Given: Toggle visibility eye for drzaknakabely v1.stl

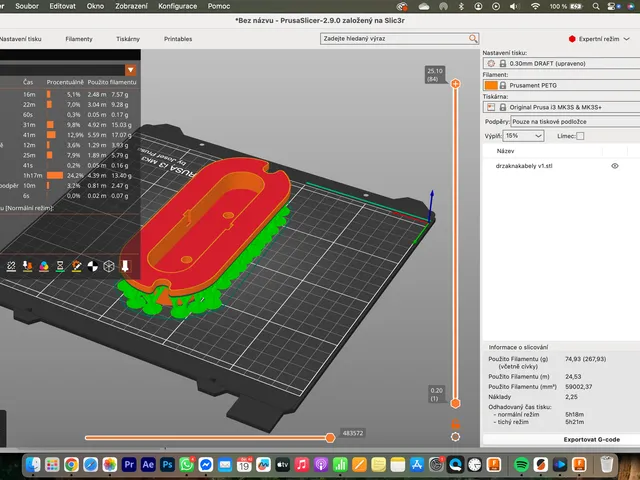Looking at the screenshot, I should [x=615, y=166].
